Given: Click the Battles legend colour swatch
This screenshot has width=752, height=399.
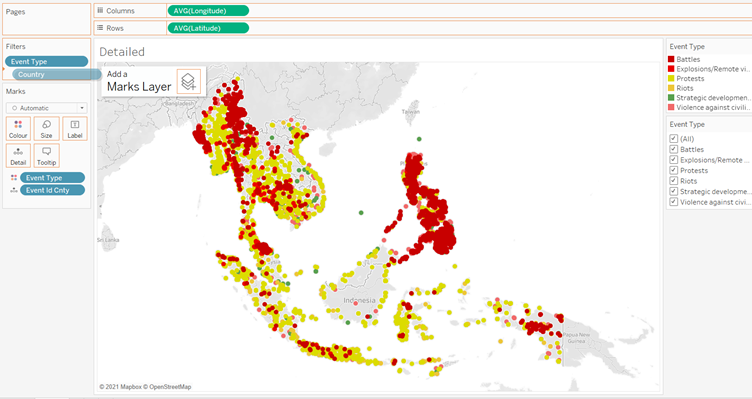Looking at the screenshot, I should tap(671, 59).
